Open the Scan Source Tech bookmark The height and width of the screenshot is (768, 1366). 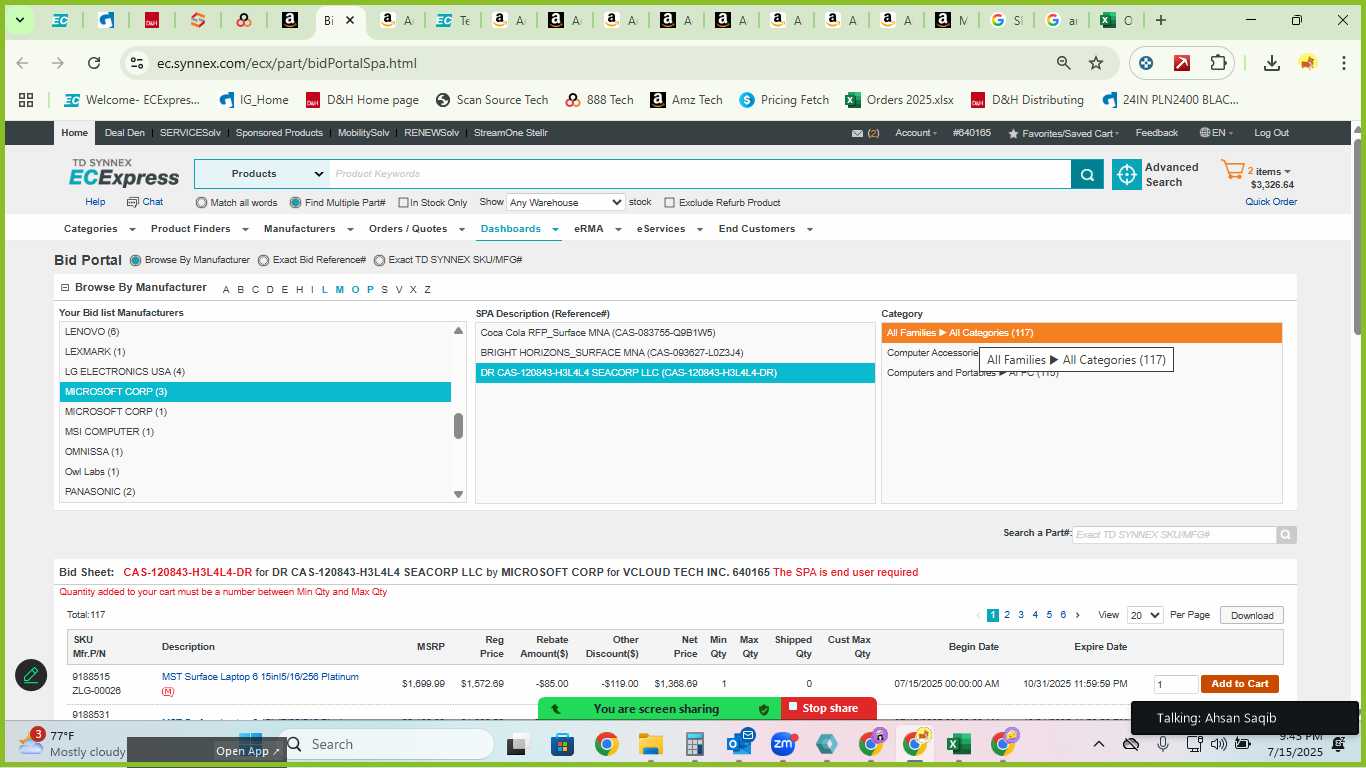(x=492, y=100)
